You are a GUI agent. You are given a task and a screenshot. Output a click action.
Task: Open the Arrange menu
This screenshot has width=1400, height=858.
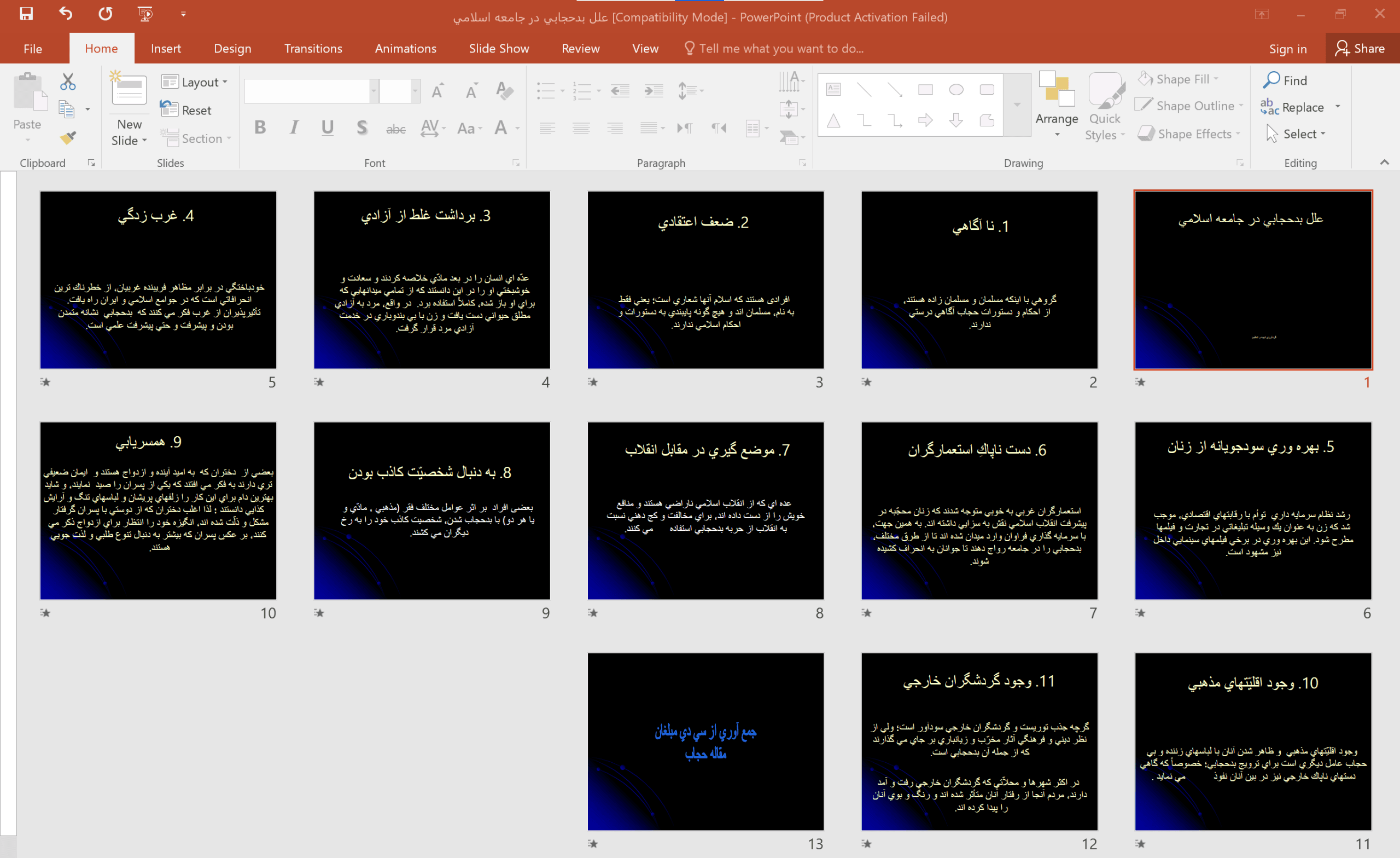point(1056,105)
